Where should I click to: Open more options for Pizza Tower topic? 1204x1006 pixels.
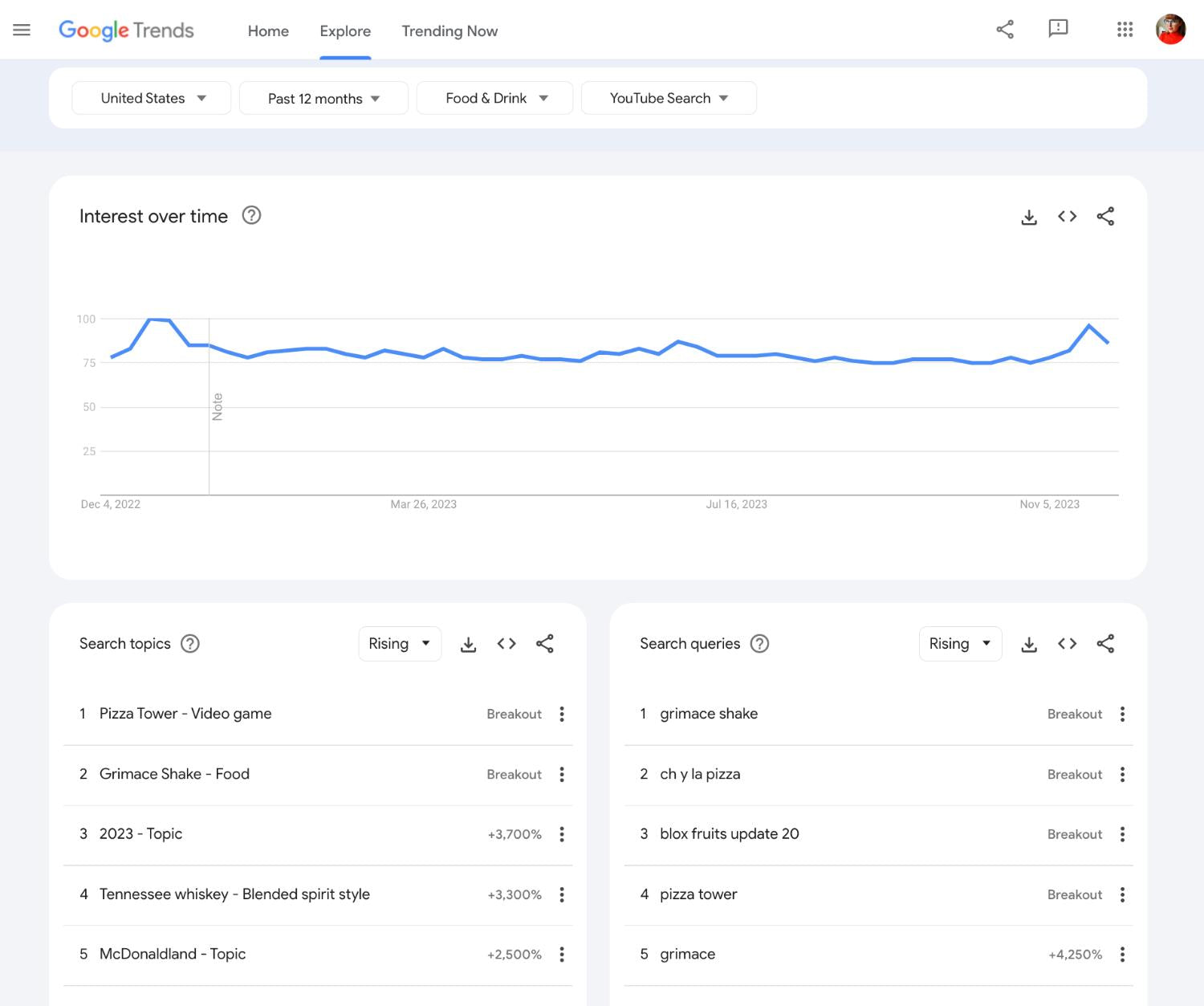tap(562, 714)
